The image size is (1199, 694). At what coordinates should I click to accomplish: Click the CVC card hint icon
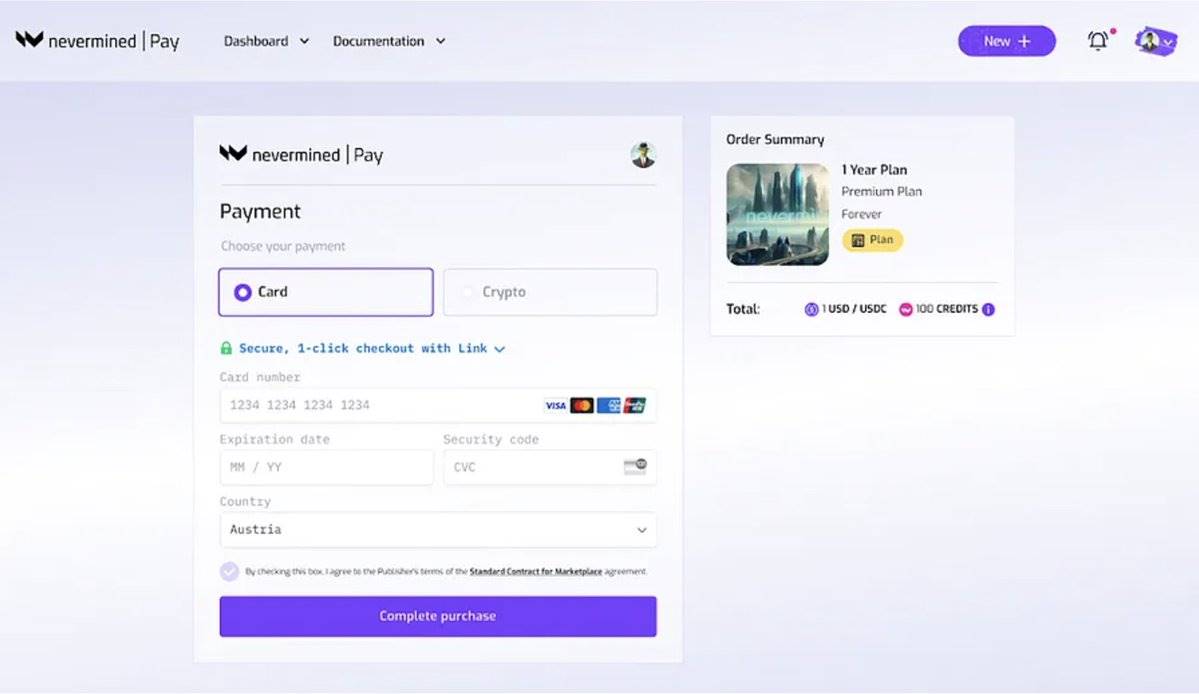pos(634,467)
